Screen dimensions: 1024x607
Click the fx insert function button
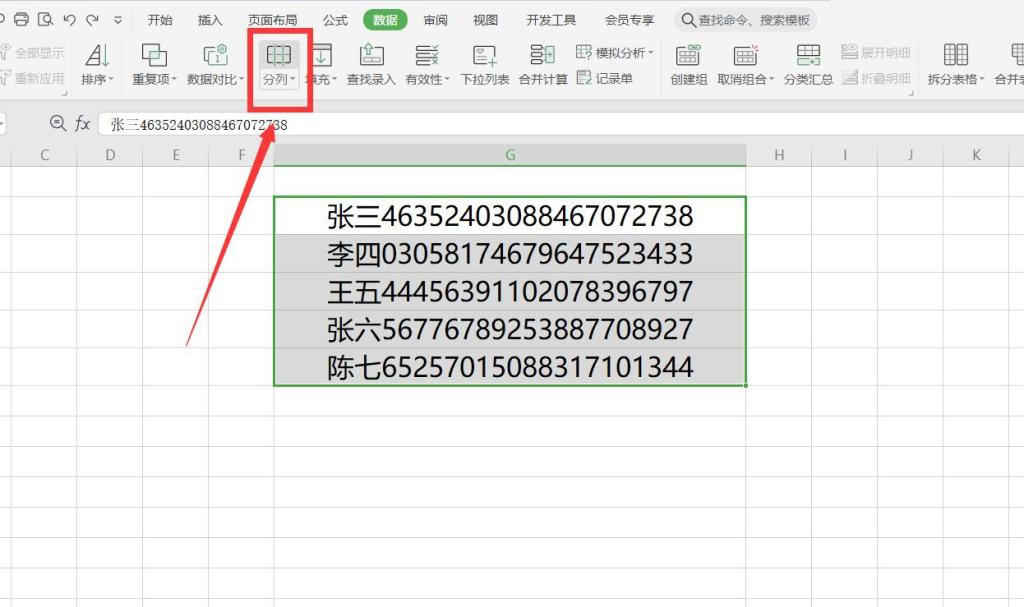[x=83, y=123]
